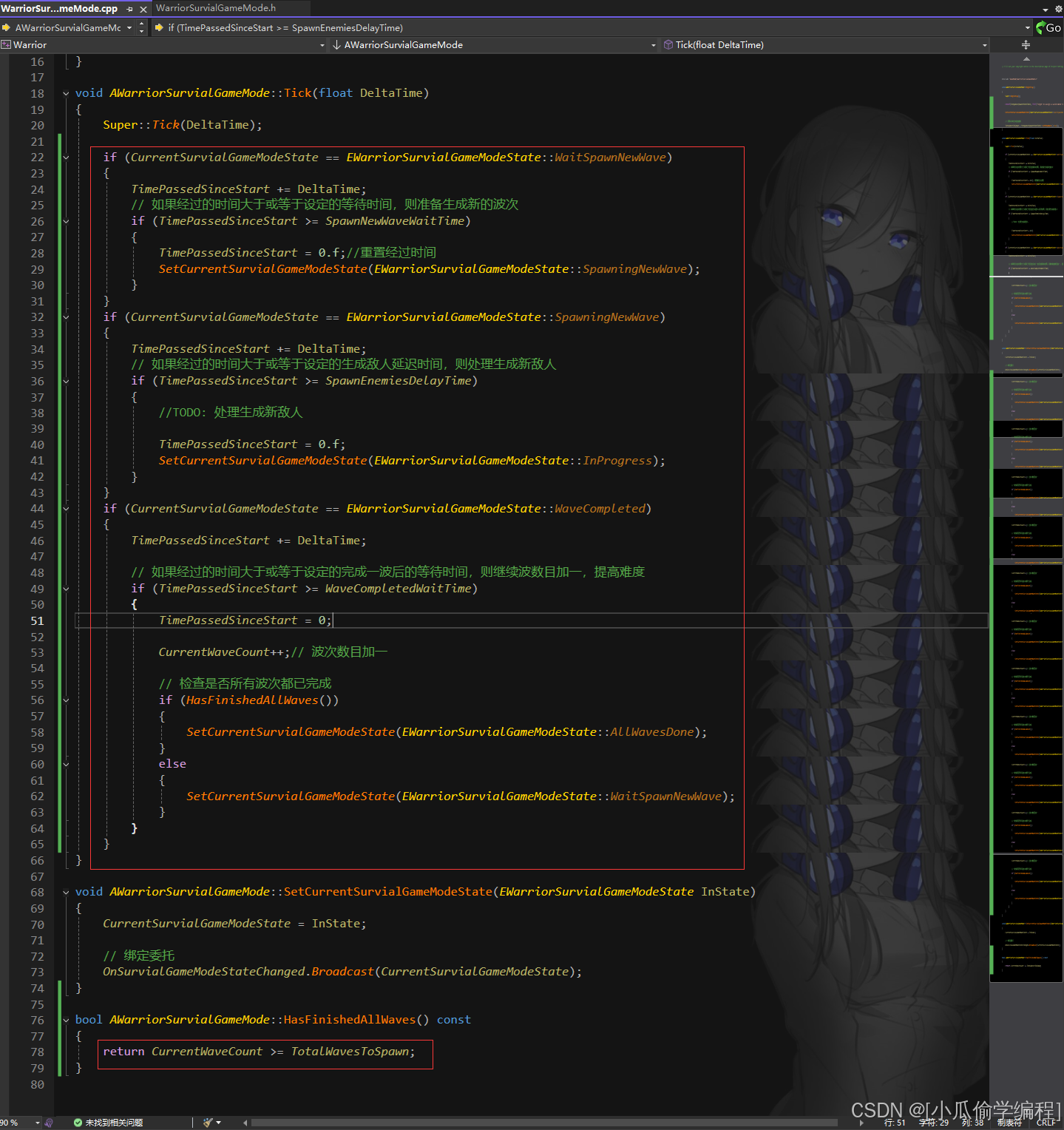Click CurrentSurvialGameModeState = InState; on line 70

point(234,924)
